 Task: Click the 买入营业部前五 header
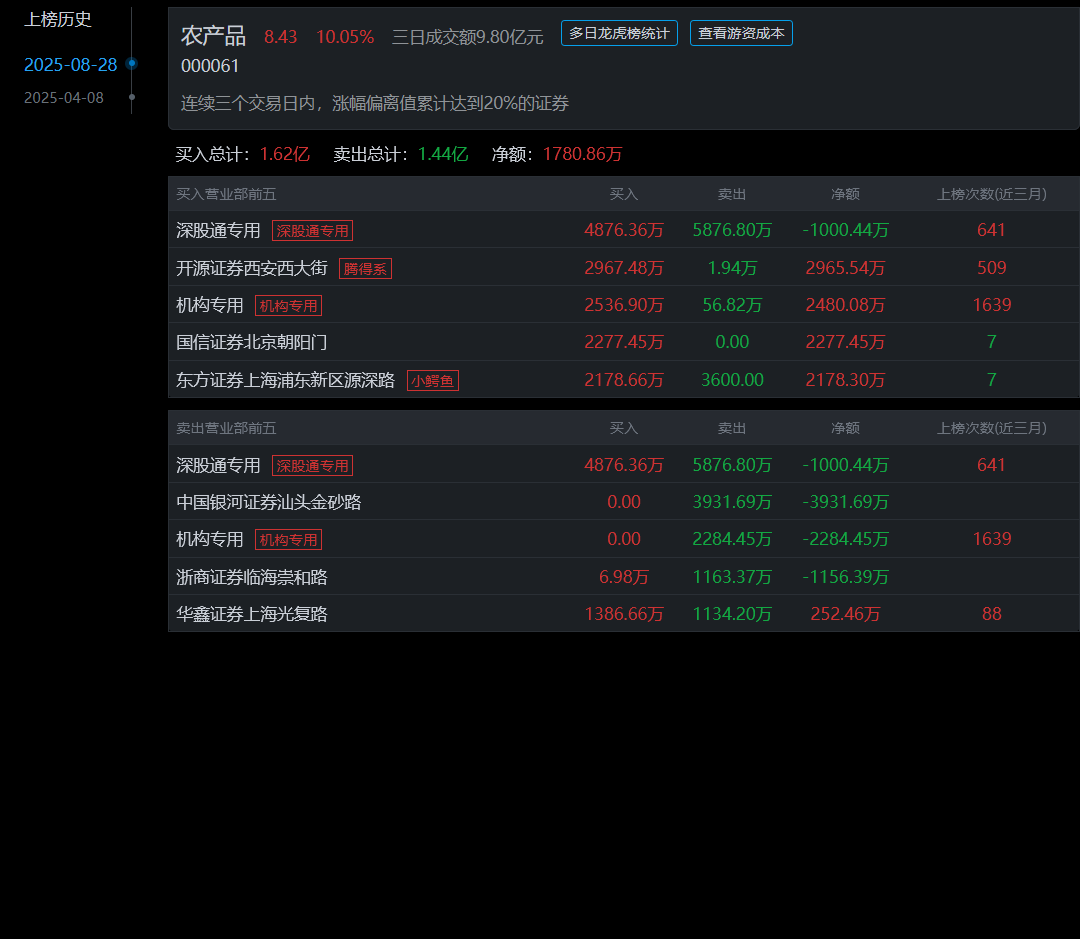point(226,194)
